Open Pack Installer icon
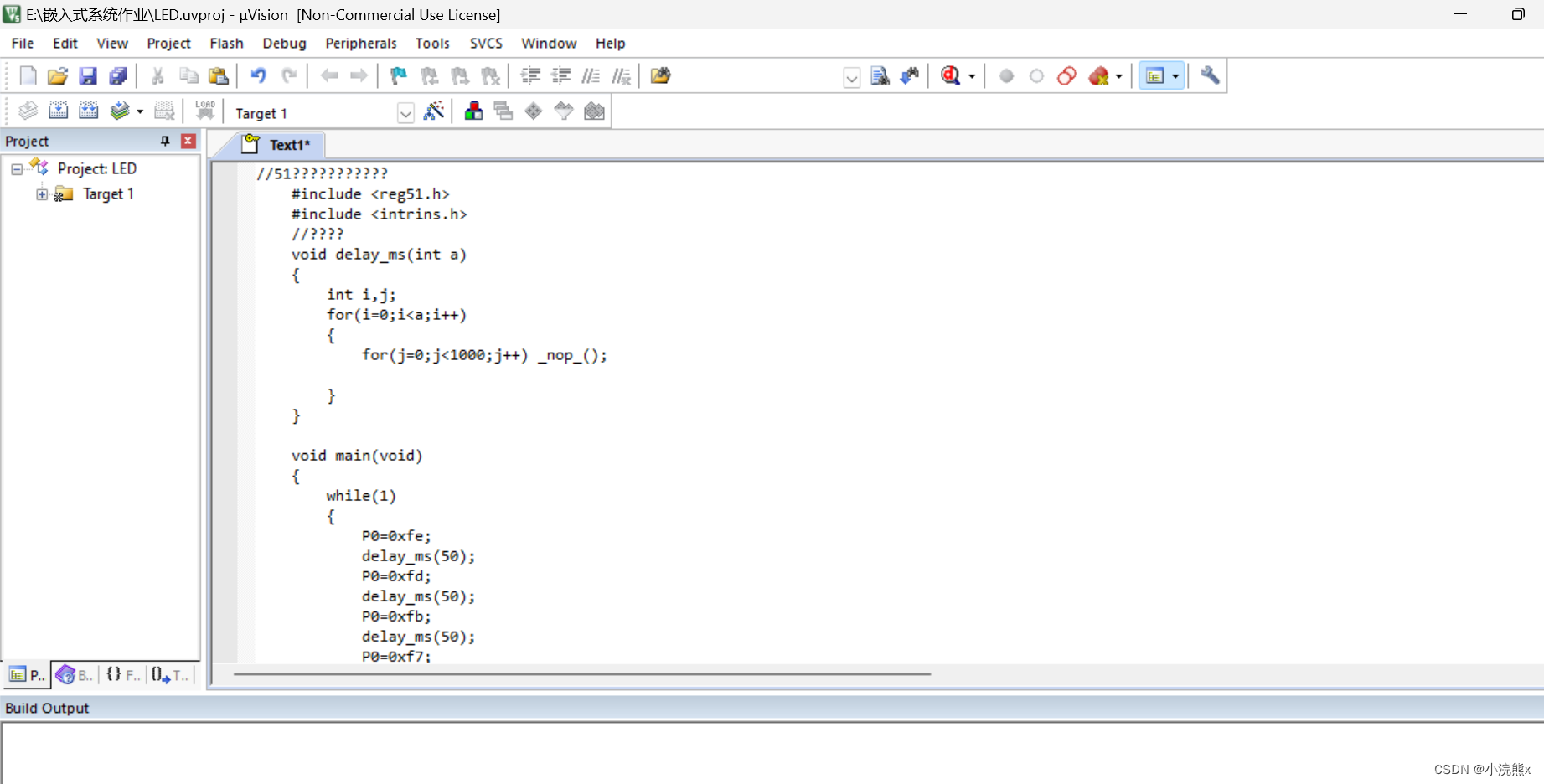 (x=594, y=111)
